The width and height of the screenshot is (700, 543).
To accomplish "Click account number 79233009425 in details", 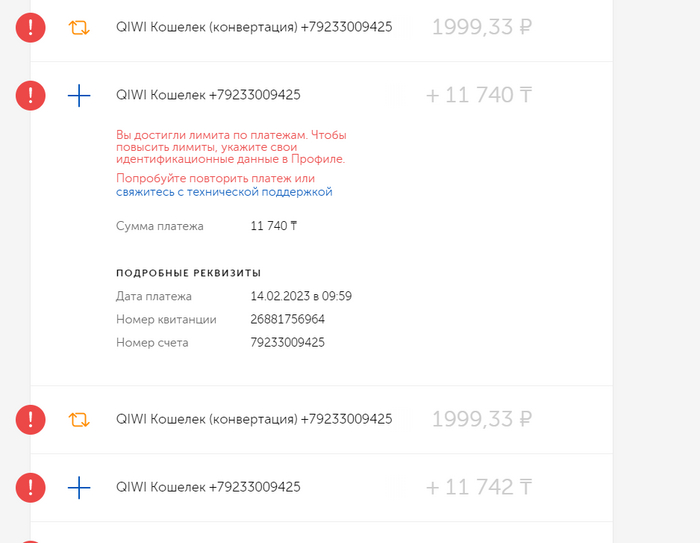I will (287, 343).
